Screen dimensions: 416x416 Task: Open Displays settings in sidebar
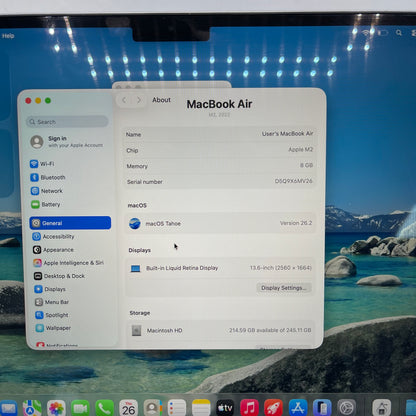pyautogui.click(x=50, y=289)
